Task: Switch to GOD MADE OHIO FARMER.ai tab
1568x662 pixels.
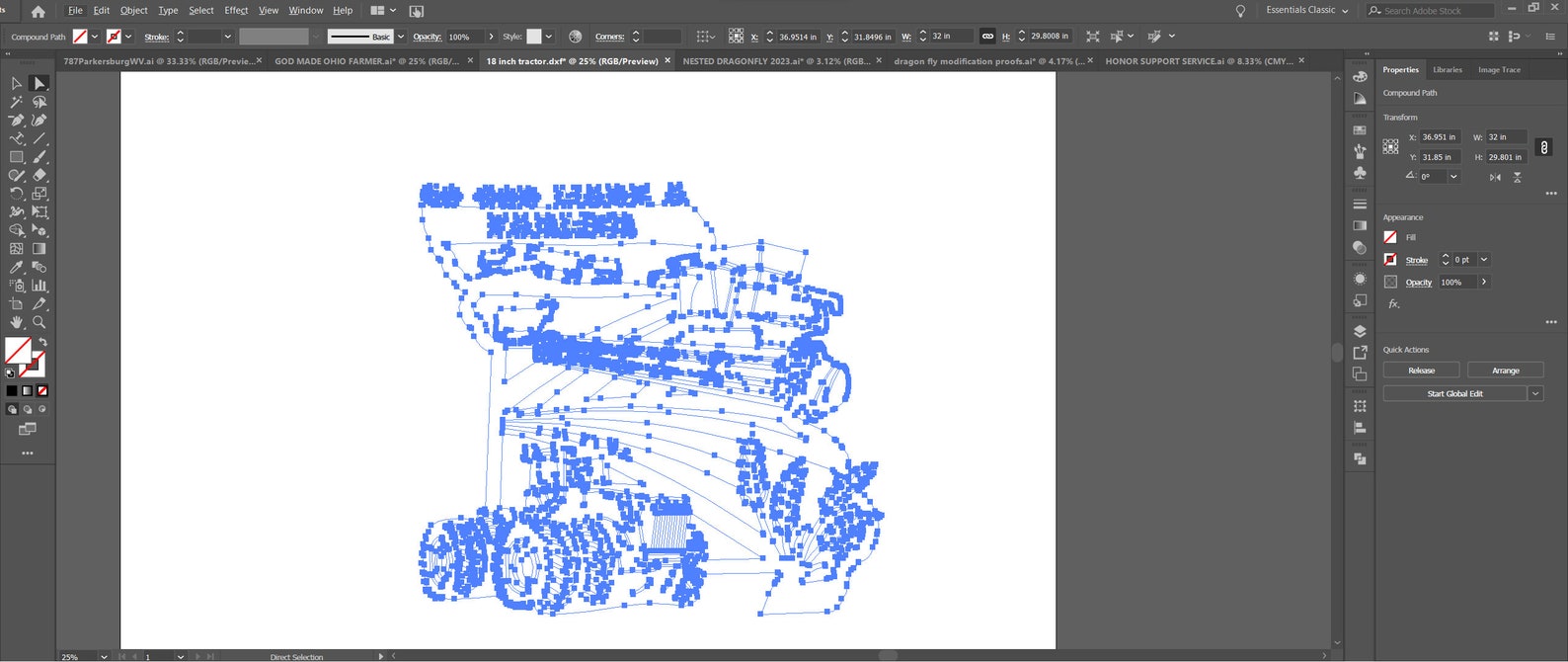Action: pyautogui.click(x=365, y=61)
